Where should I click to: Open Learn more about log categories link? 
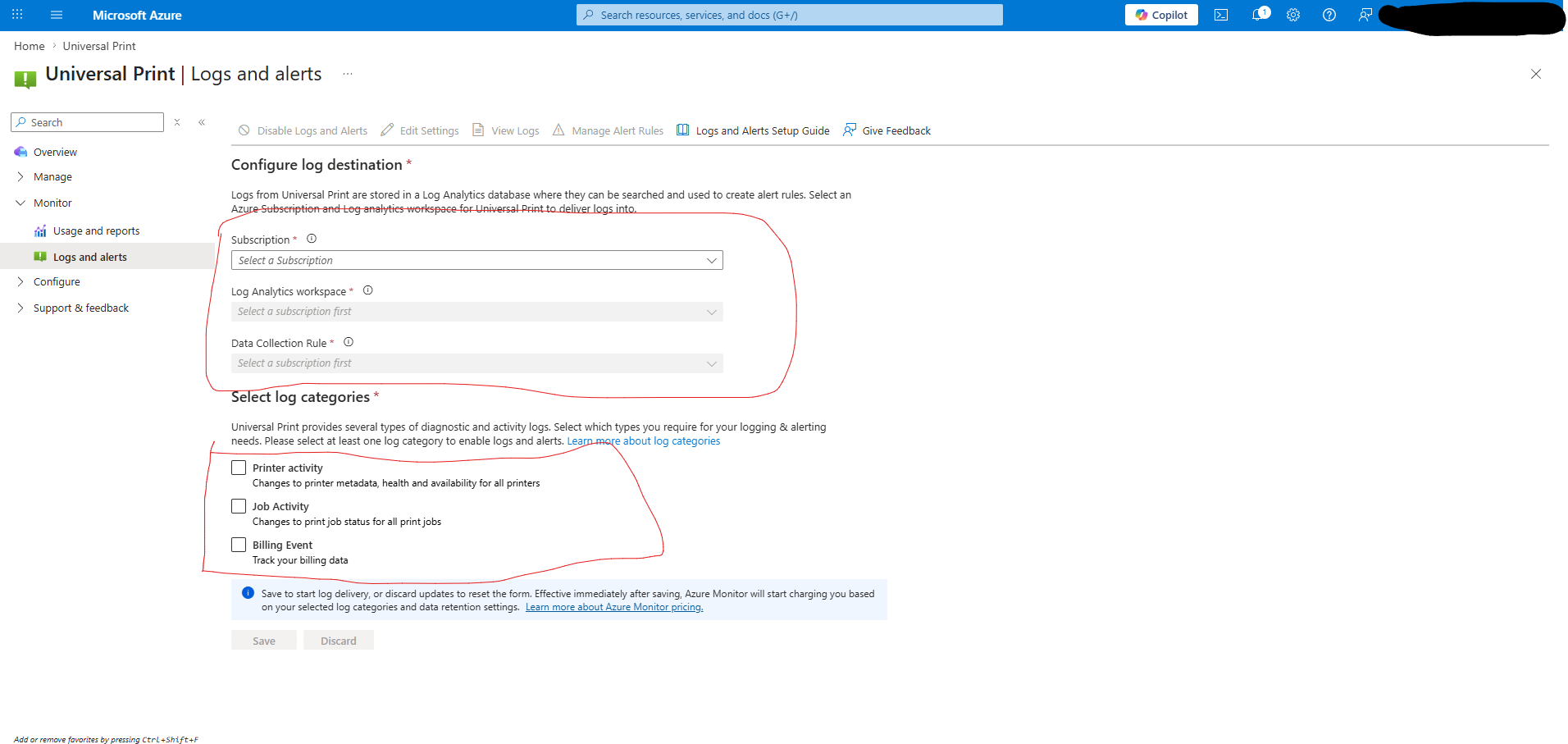coord(644,441)
